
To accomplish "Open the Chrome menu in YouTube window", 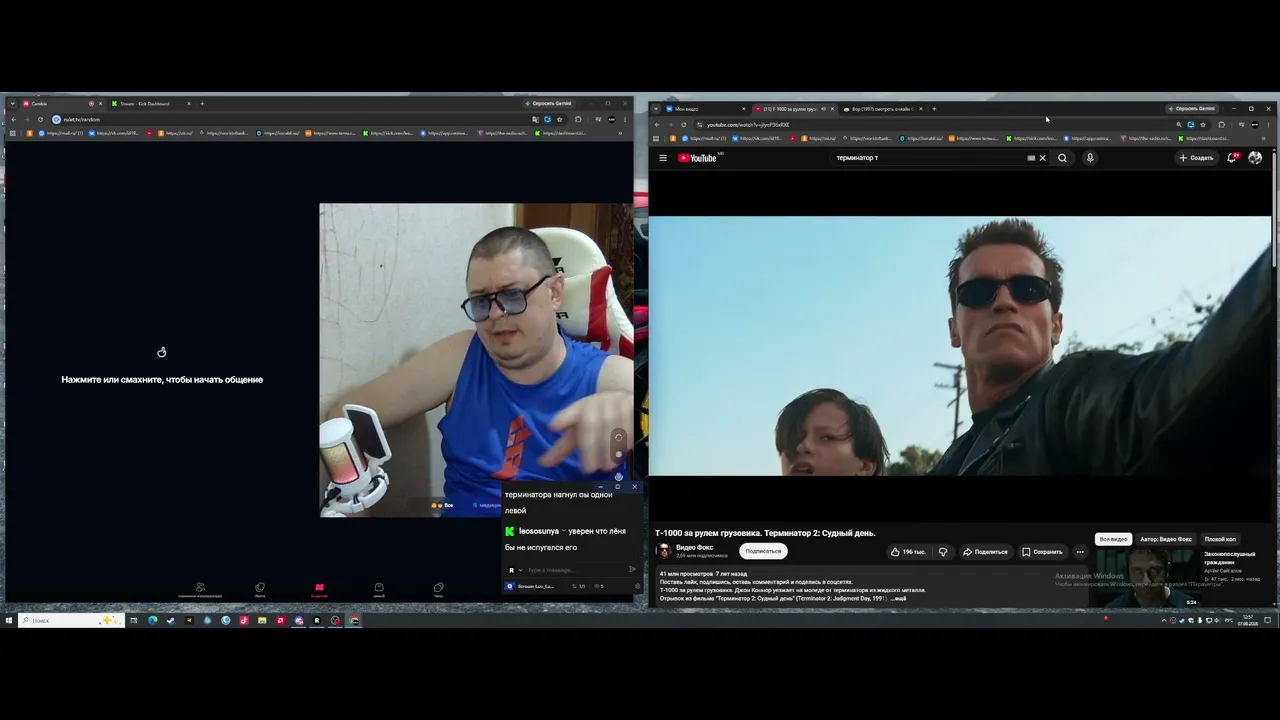I will pos(1269,125).
